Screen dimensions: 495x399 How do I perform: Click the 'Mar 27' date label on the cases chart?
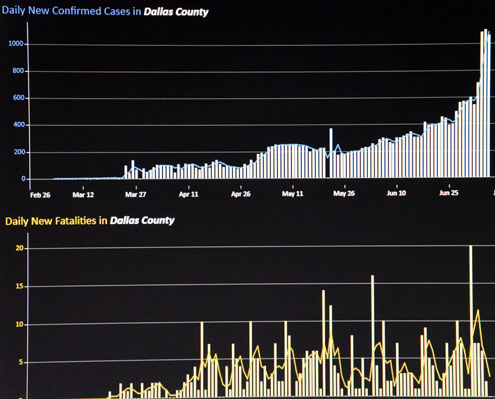(x=135, y=194)
